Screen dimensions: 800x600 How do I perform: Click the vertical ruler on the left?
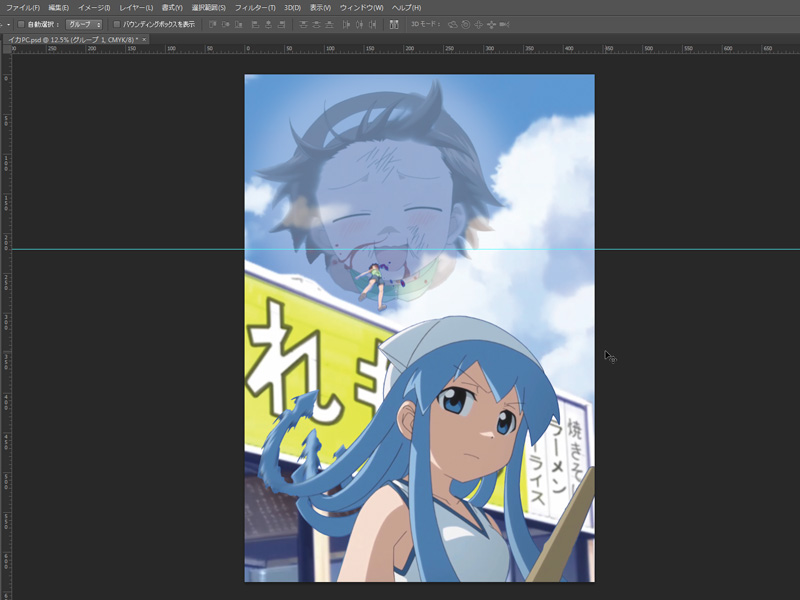(x=6, y=327)
